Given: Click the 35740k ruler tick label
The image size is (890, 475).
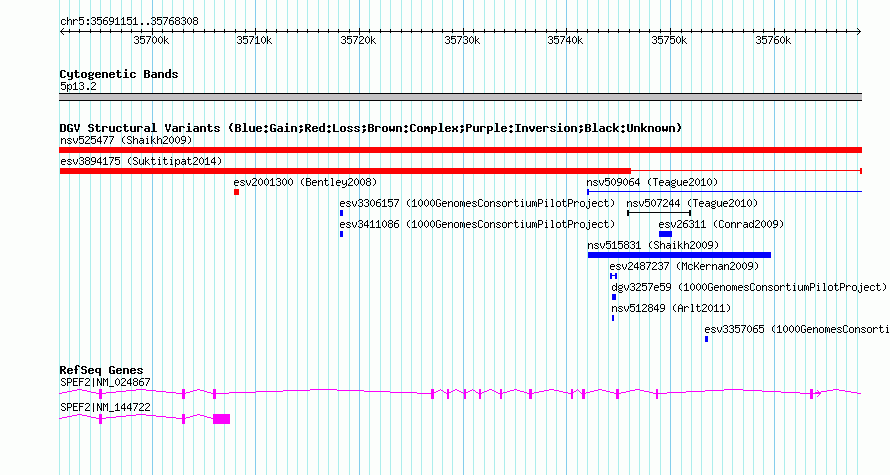Looking at the screenshot, I should [x=565, y=40].
